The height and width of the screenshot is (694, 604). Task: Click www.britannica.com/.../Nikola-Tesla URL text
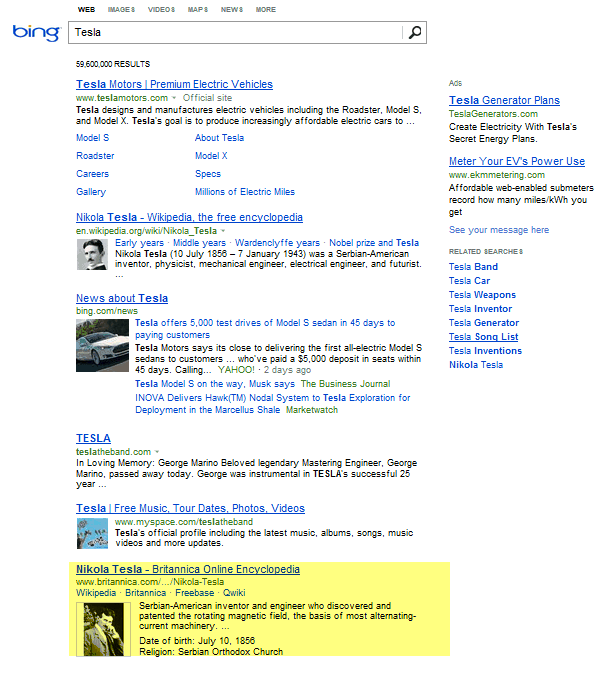click(150, 582)
